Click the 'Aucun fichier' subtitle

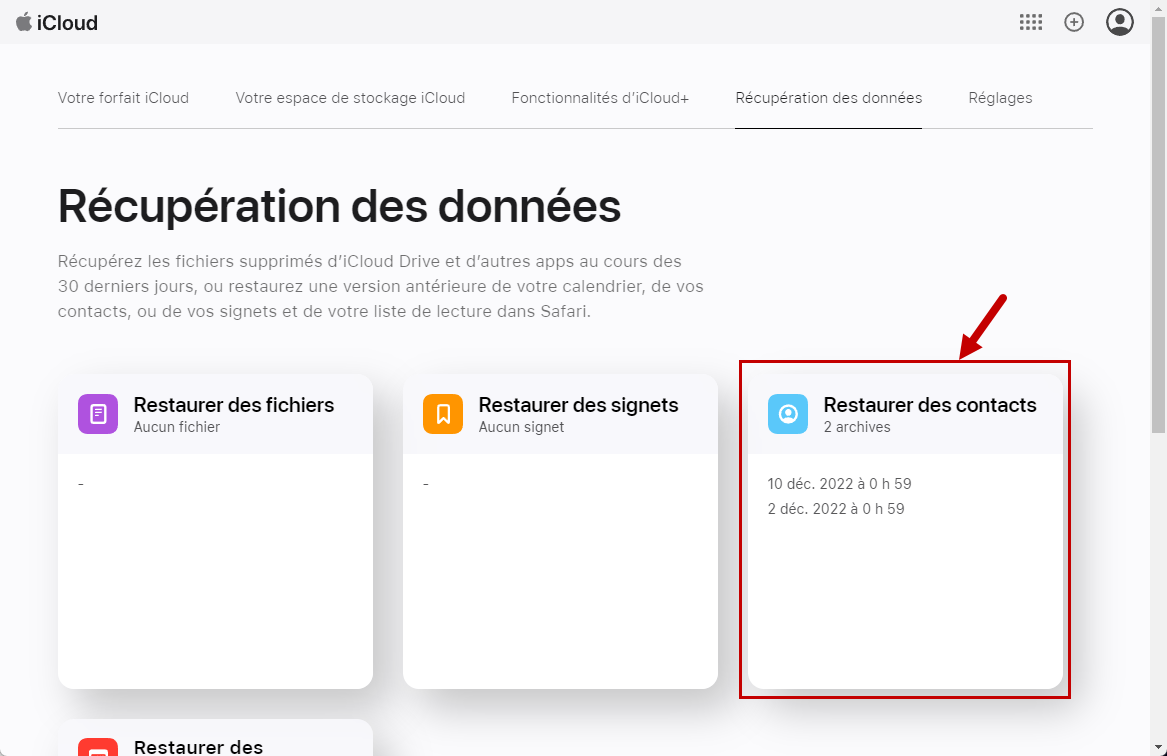click(x=177, y=427)
